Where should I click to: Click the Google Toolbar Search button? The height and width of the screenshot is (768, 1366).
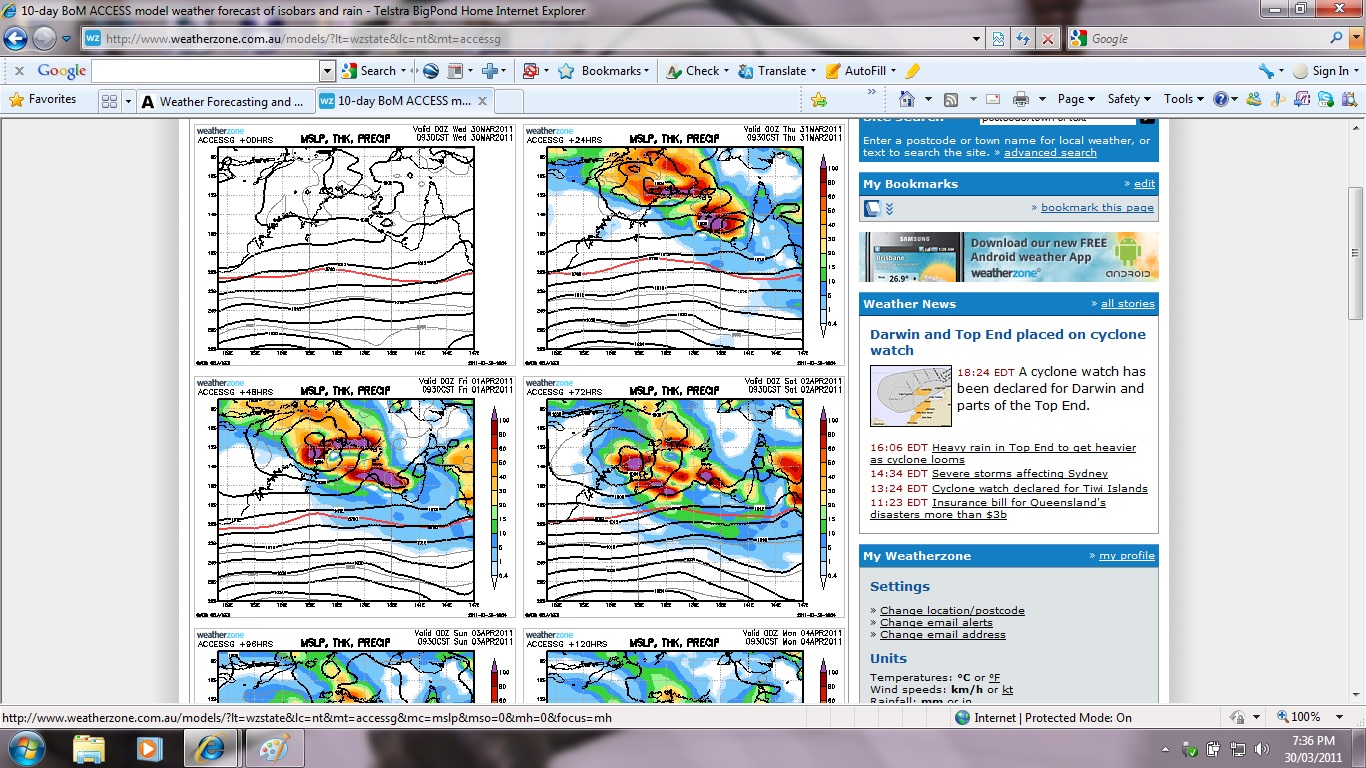point(370,71)
